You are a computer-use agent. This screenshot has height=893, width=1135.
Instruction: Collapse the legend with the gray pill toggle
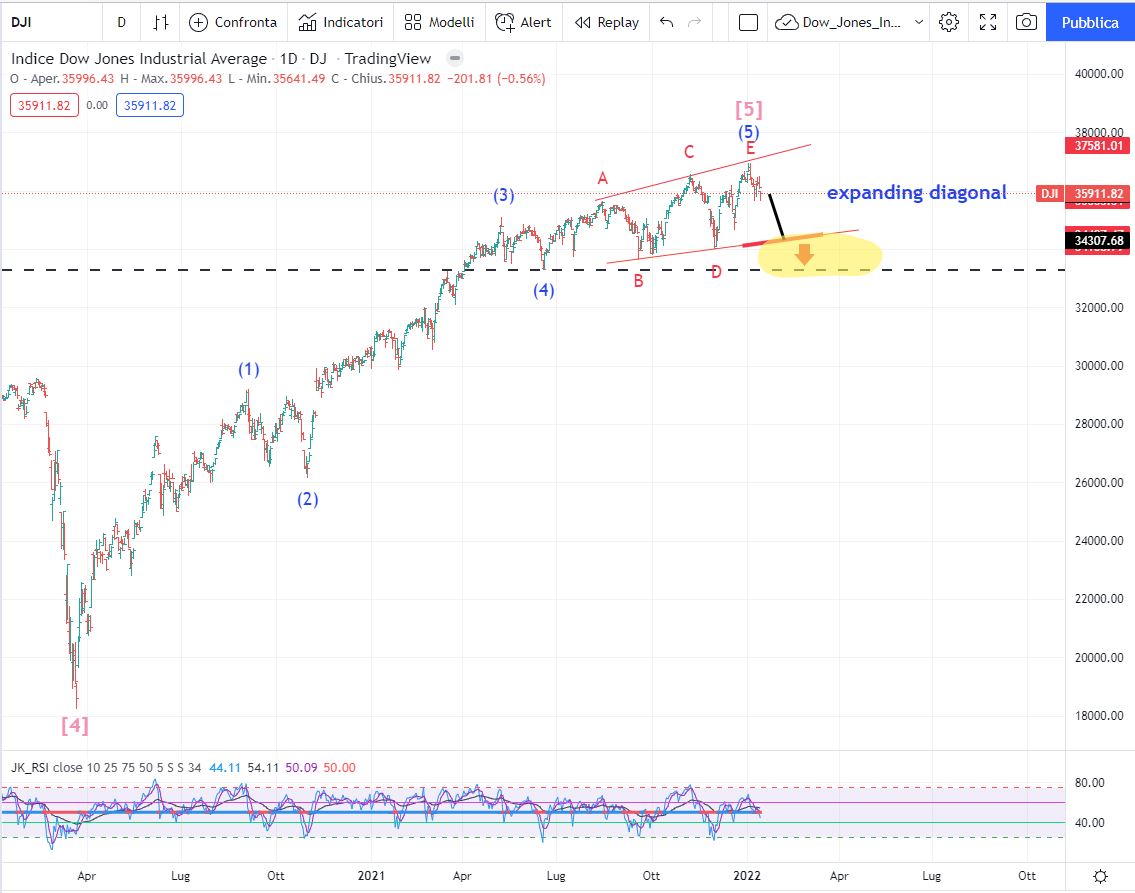[455, 58]
